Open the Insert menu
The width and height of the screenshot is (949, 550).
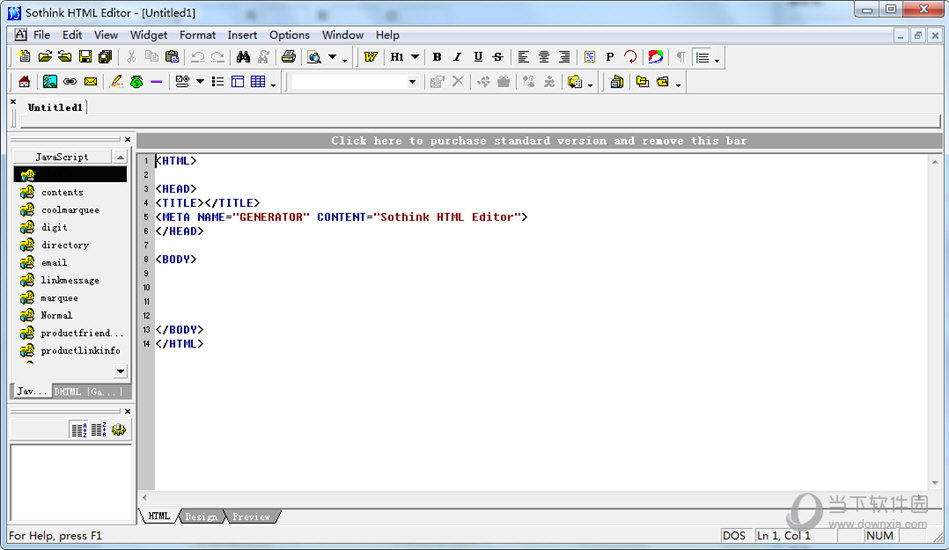(242, 35)
